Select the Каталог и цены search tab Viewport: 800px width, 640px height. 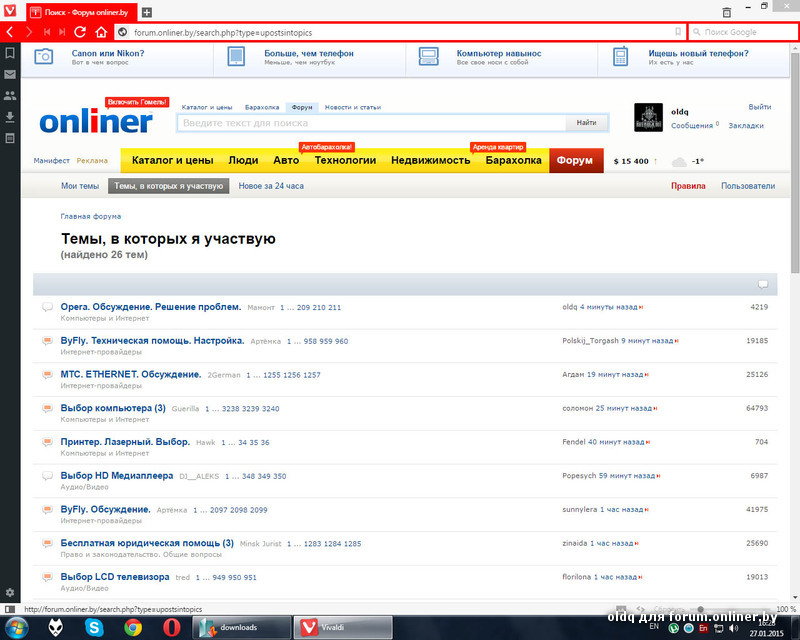[207, 107]
